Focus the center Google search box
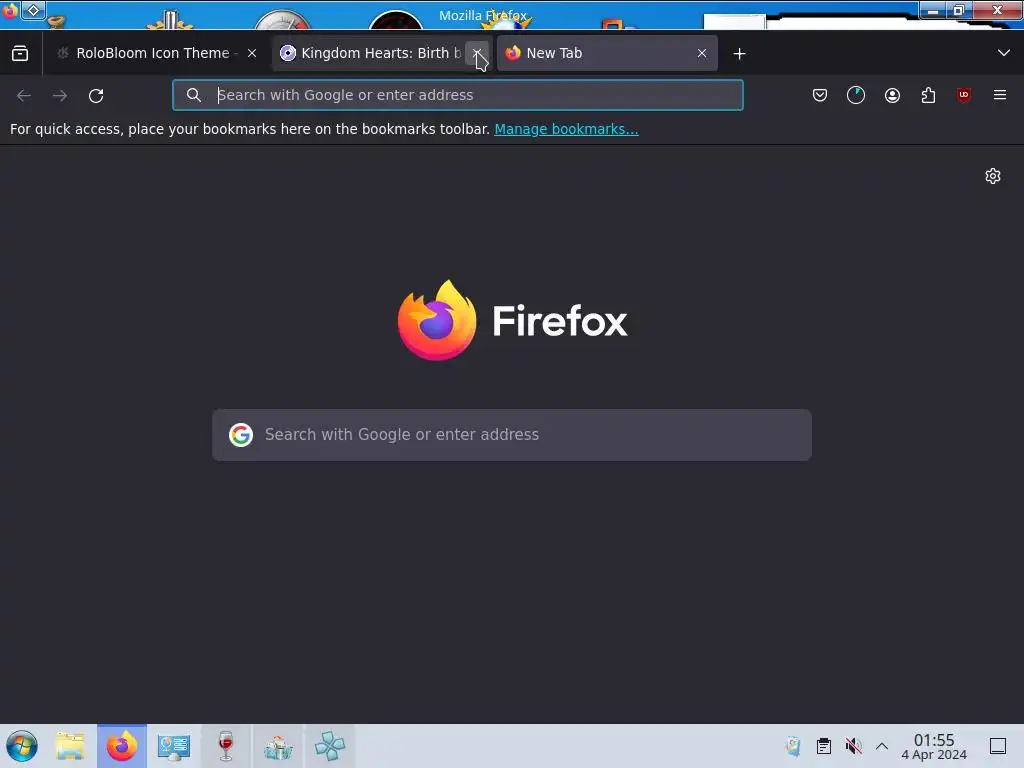The image size is (1024, 768). (x=512, y=435)
